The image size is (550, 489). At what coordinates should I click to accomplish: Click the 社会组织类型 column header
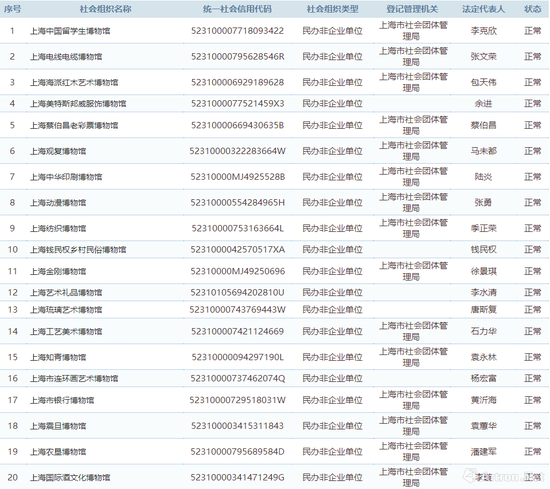333,9
